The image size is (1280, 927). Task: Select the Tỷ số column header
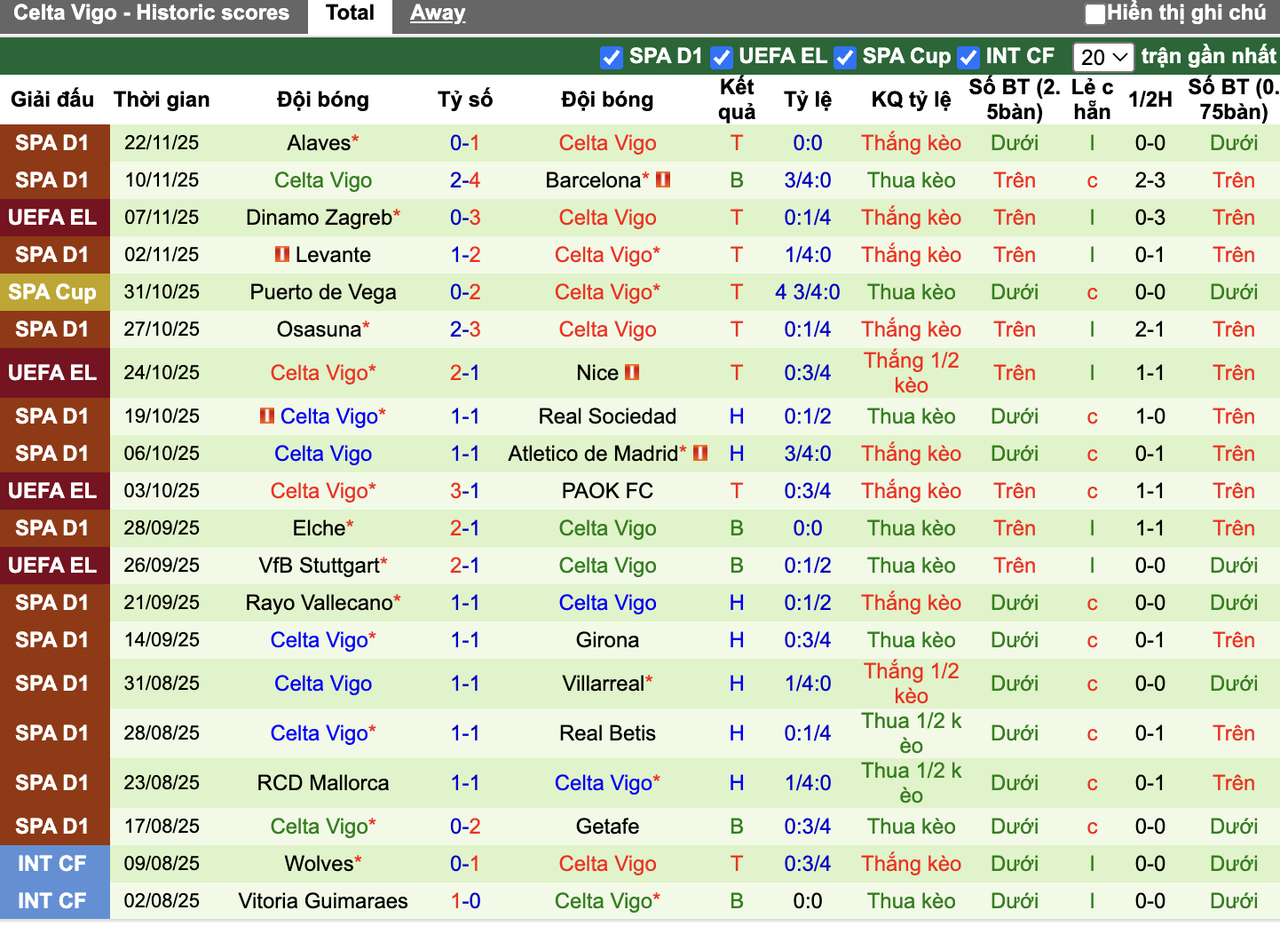click(x=465, y=99)
